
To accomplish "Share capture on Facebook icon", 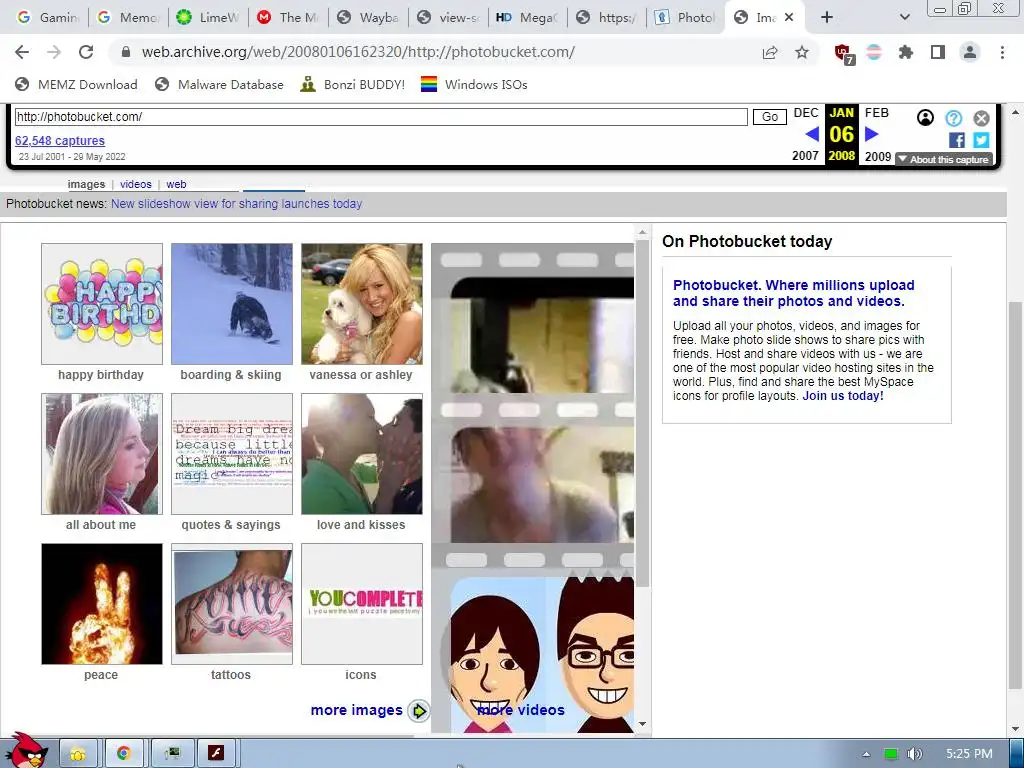I will (x=957, y=140).
